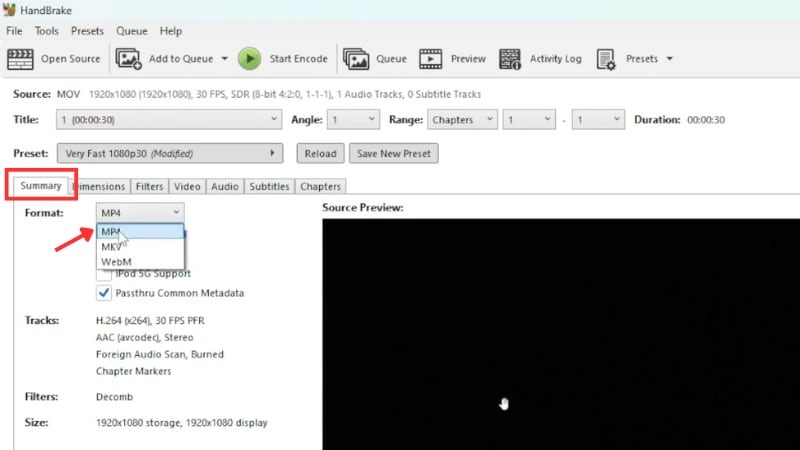The width and height of the screenshot is (800, 450).
Task: Click the Preview film strip icon
Action: click(x=431, y=59)
